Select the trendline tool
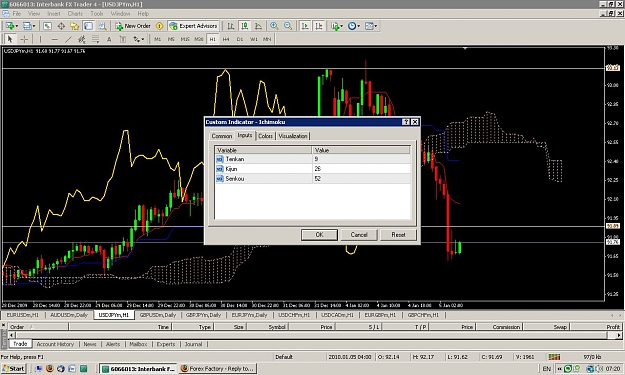This screenshot has height=375, width=625. coord(68,39)
